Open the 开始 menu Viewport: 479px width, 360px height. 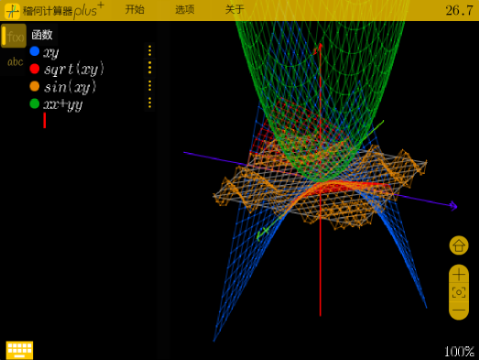coord(135,10)
